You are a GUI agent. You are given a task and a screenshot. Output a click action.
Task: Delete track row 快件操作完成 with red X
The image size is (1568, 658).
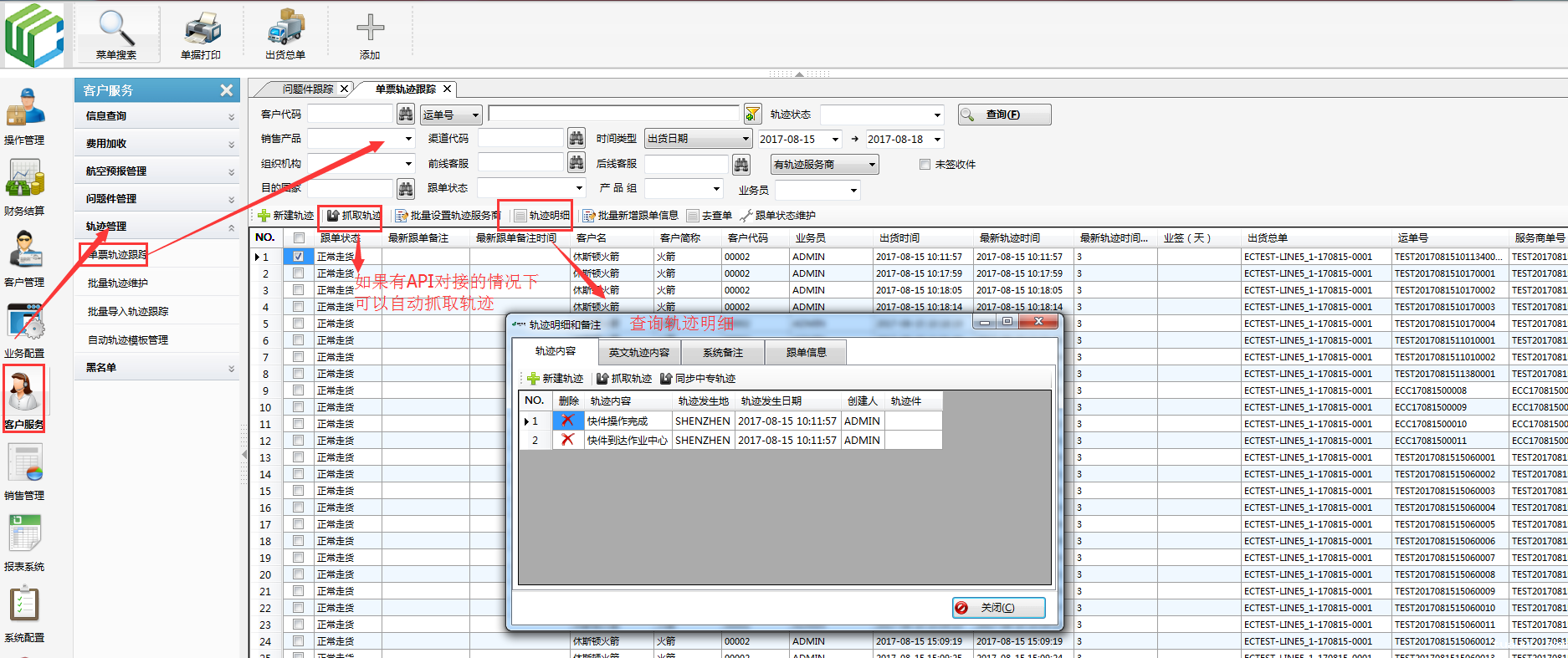[568, 421]
